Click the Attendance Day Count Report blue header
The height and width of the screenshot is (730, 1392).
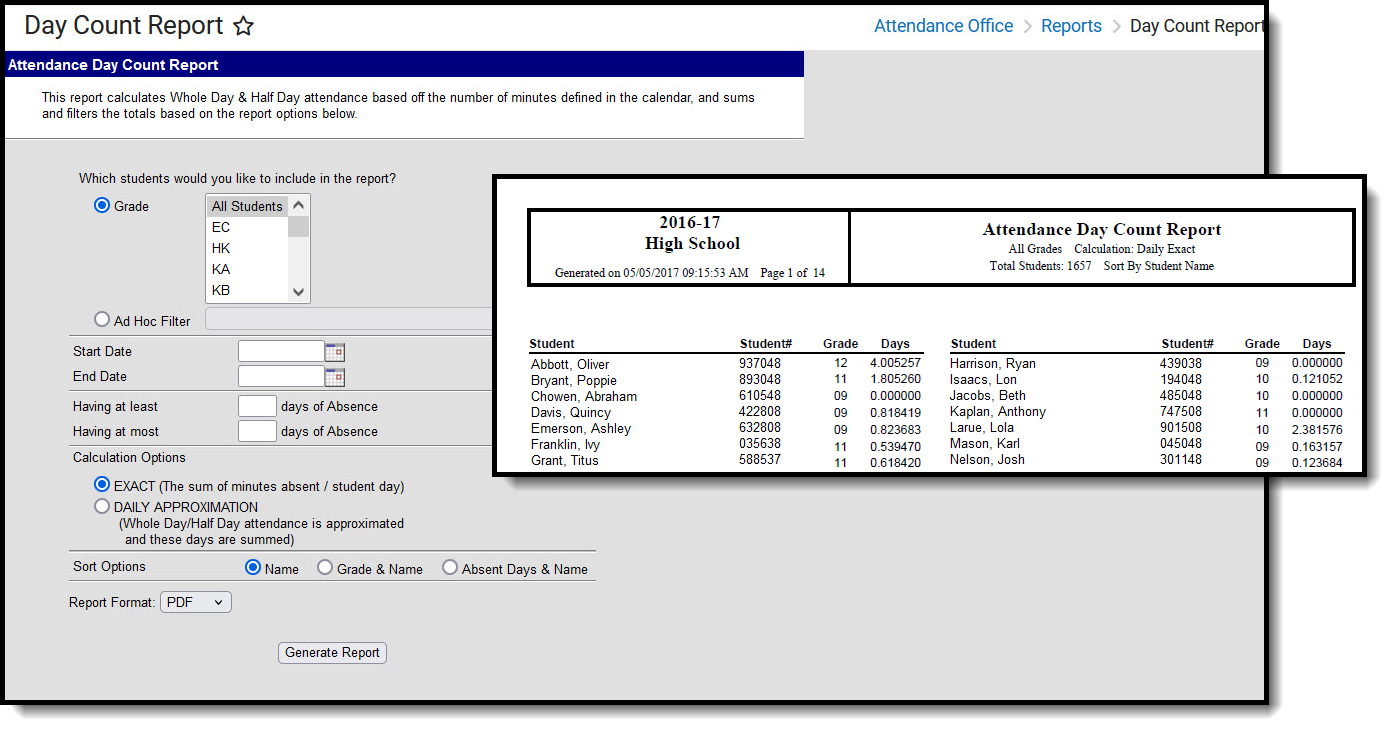[404, 65]
